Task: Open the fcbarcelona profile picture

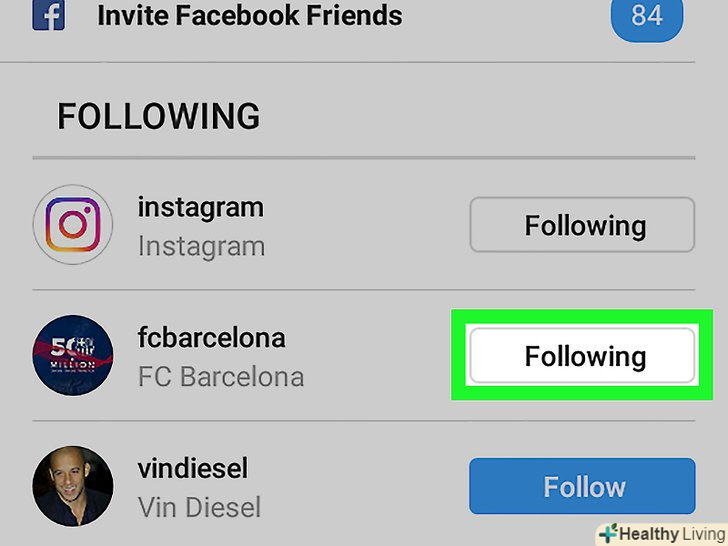Action: pyautogui.click(x=72, y=355)
